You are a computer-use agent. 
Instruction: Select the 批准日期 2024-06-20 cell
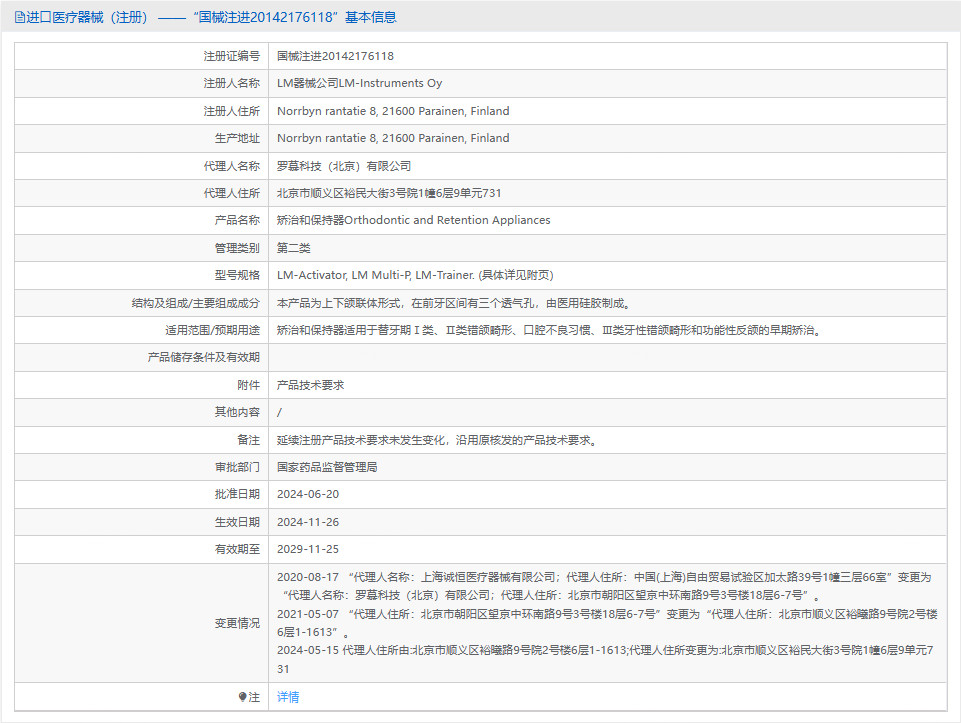[x=308, y=494]
